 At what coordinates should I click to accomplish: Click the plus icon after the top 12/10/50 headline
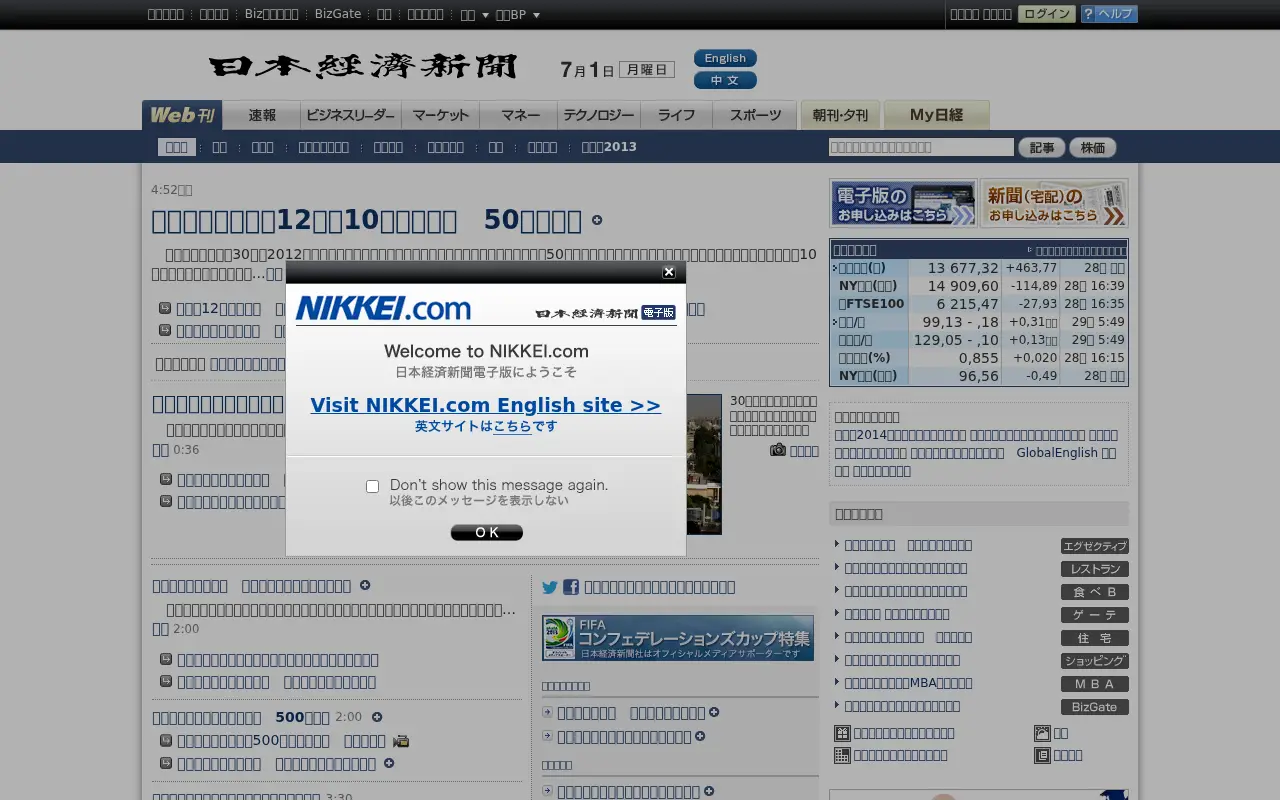tap(597, 220)
